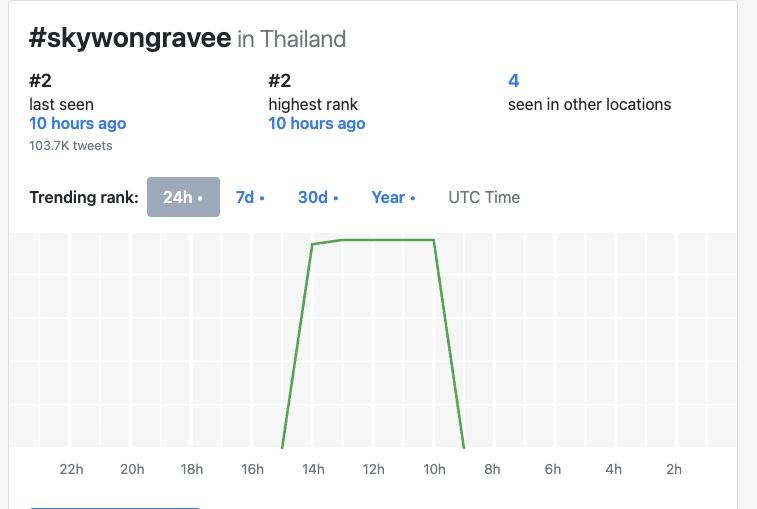
Task: Click the 2h time axis label
Action: point(674,469)
